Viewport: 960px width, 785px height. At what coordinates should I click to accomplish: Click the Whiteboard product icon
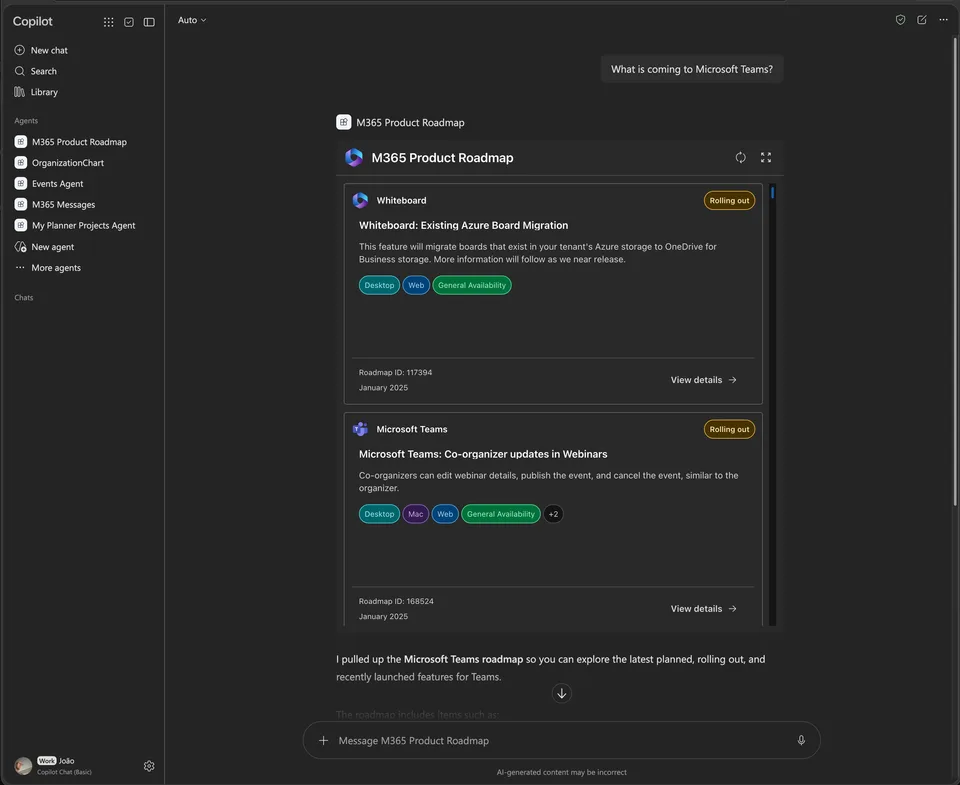click(361, 200)
